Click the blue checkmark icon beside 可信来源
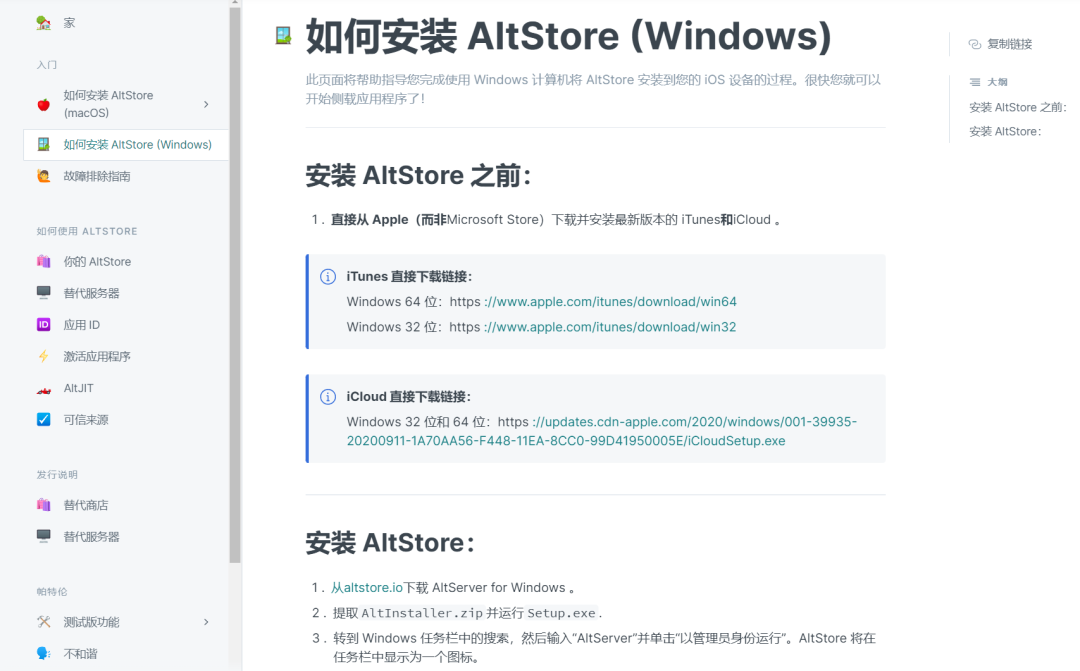1080x671 pixels. point(43,420)
